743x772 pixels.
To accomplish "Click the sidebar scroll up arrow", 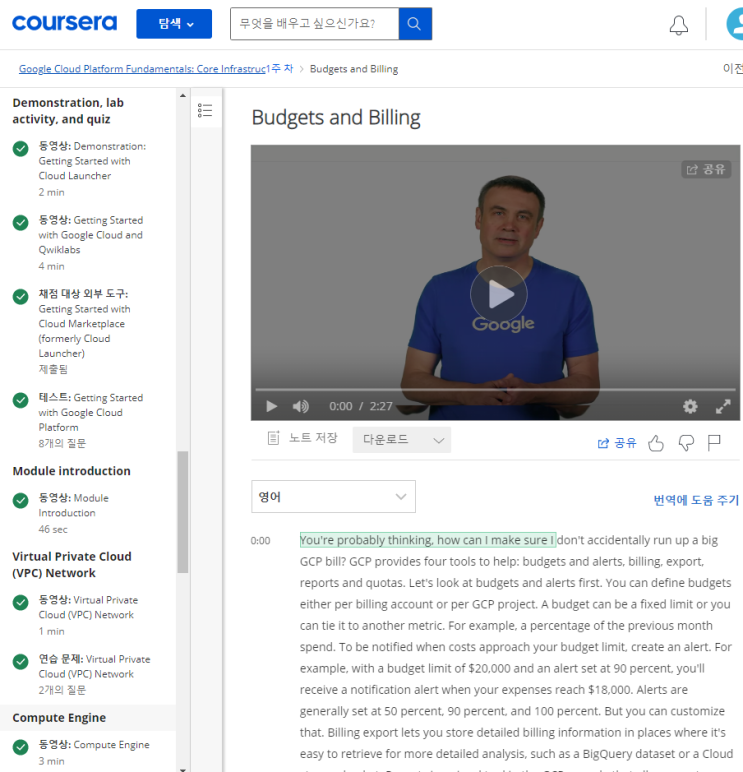I will point(183,96).
